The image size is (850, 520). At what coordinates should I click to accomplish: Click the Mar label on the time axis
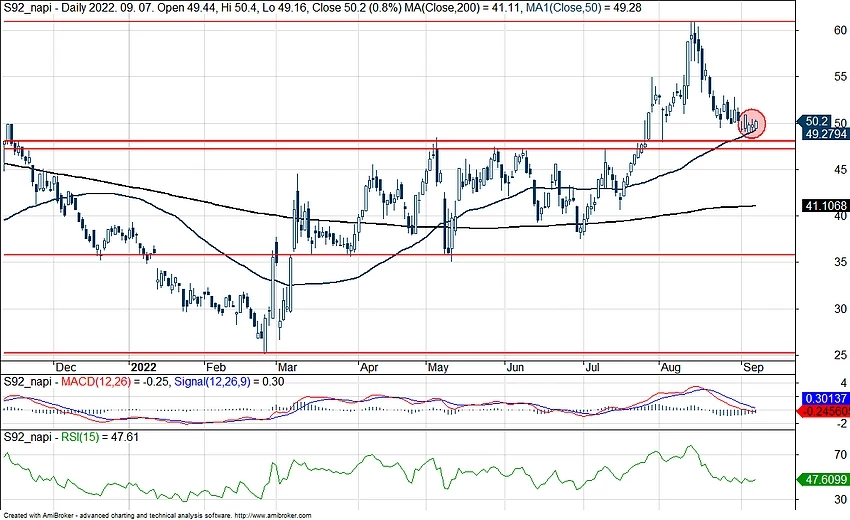pyautogui.click(x=288, y=366)
